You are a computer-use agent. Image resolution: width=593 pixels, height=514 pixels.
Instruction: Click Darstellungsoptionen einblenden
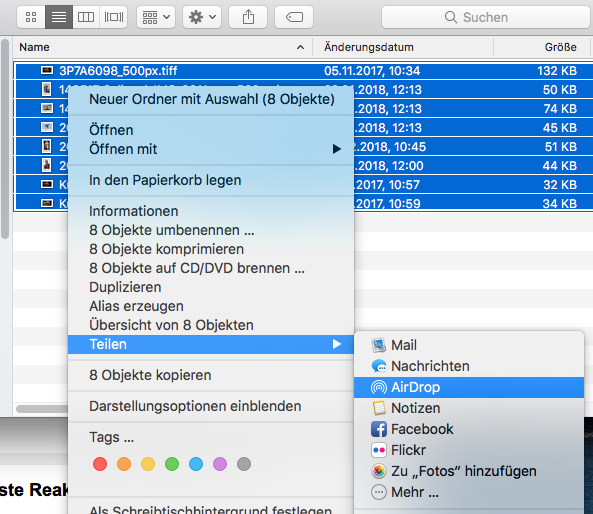pos(211,406)
